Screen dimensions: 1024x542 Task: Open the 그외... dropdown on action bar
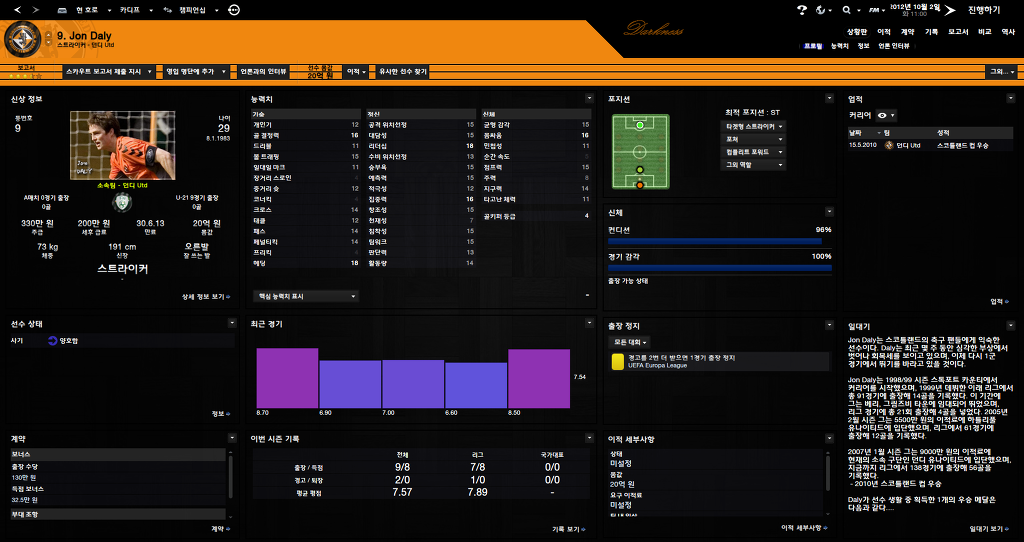[x=1001, y=72]
